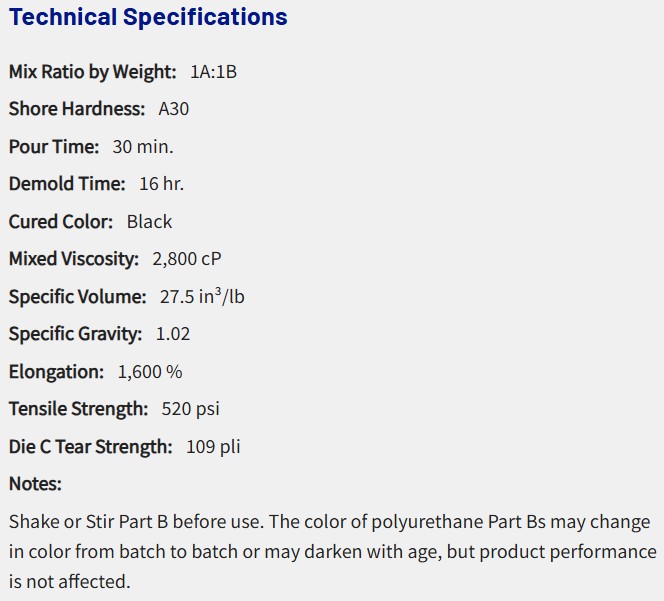
Task: Click the Pour Time label
Action: coord(54,147)
